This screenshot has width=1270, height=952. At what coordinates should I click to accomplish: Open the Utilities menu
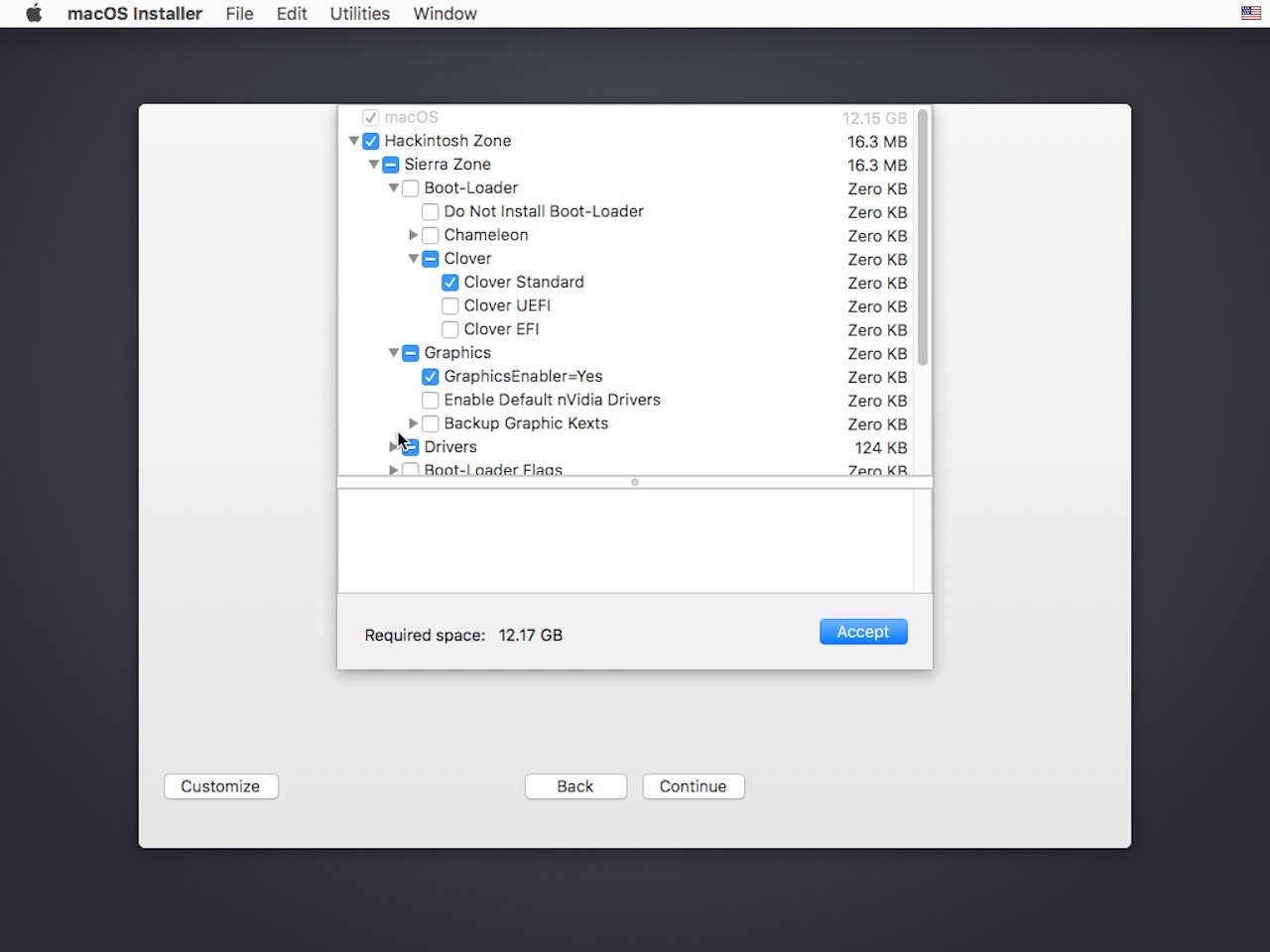tap(359, 14)
